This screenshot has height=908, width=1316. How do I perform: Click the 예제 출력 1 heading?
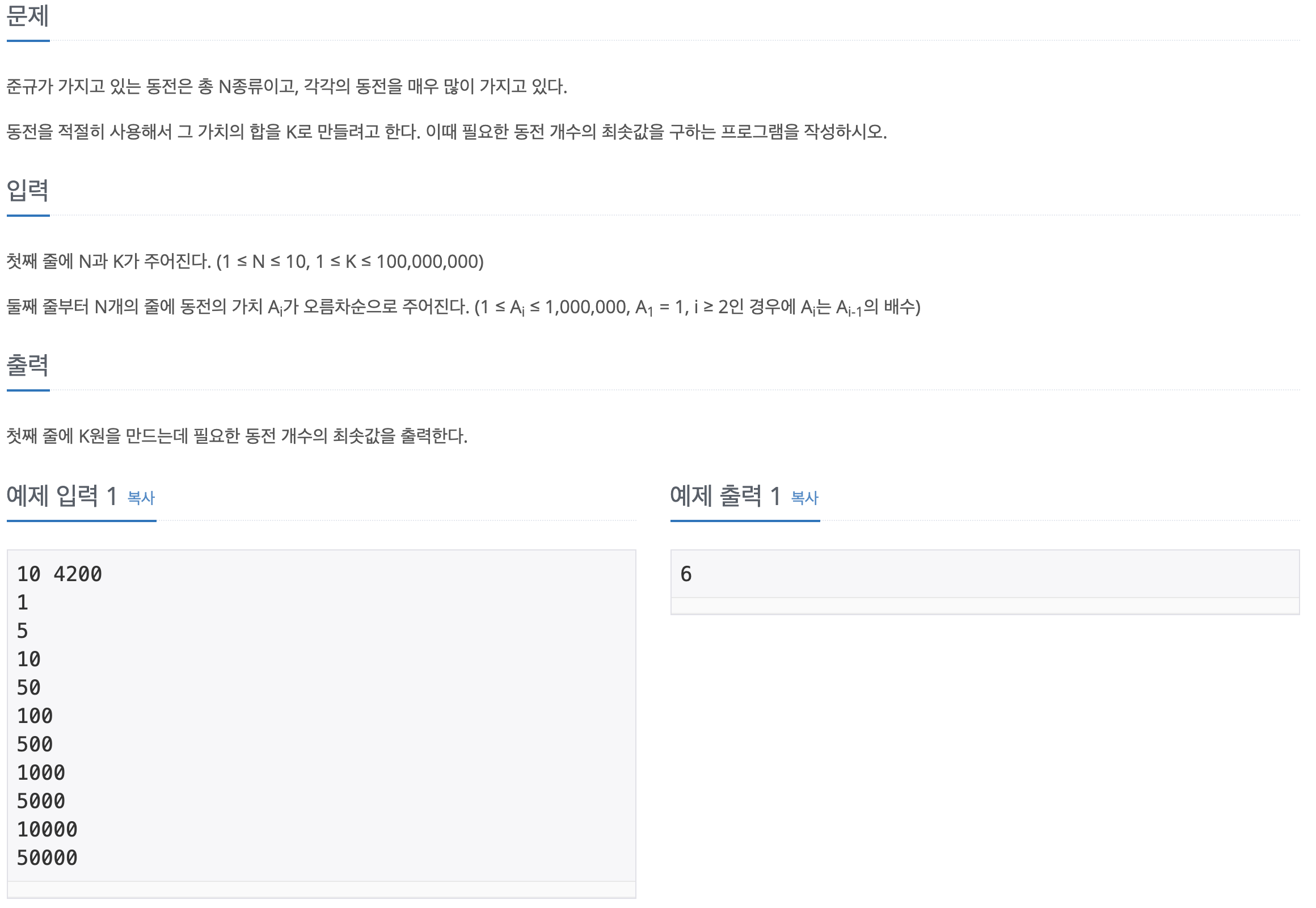[725, 496]
